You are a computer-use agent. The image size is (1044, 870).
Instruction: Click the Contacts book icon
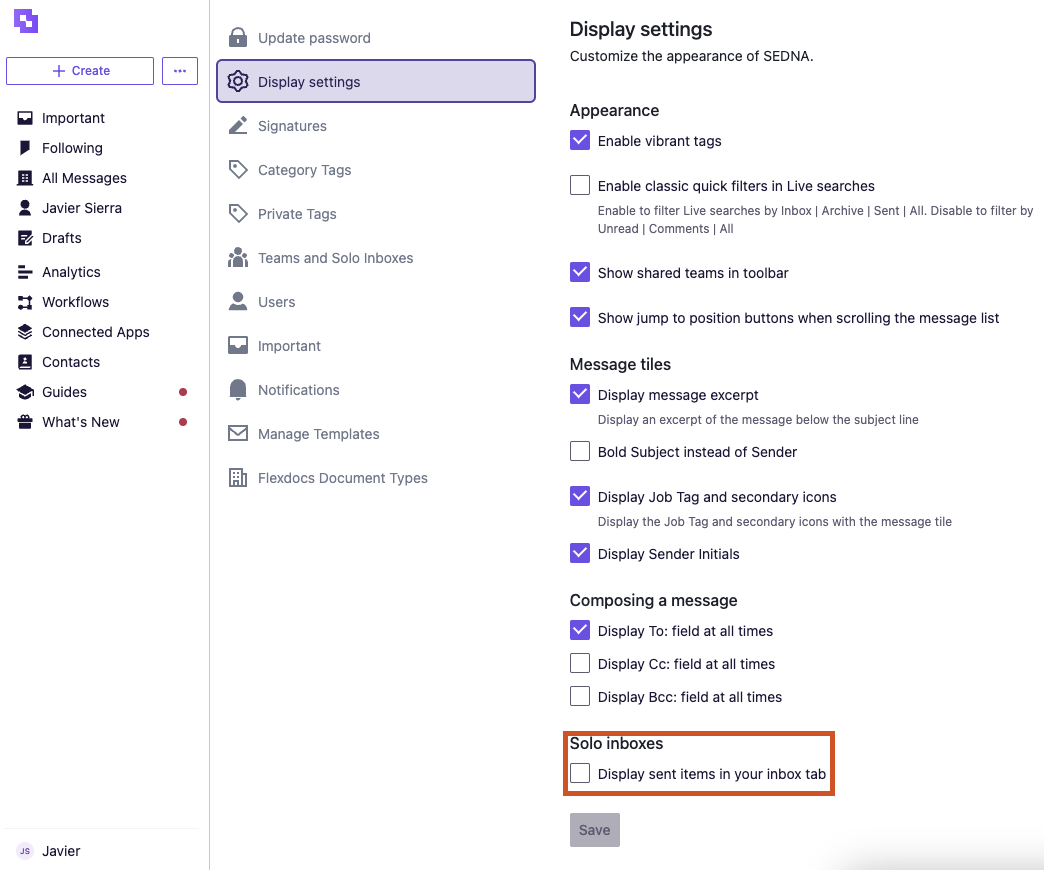pos(25,361)
